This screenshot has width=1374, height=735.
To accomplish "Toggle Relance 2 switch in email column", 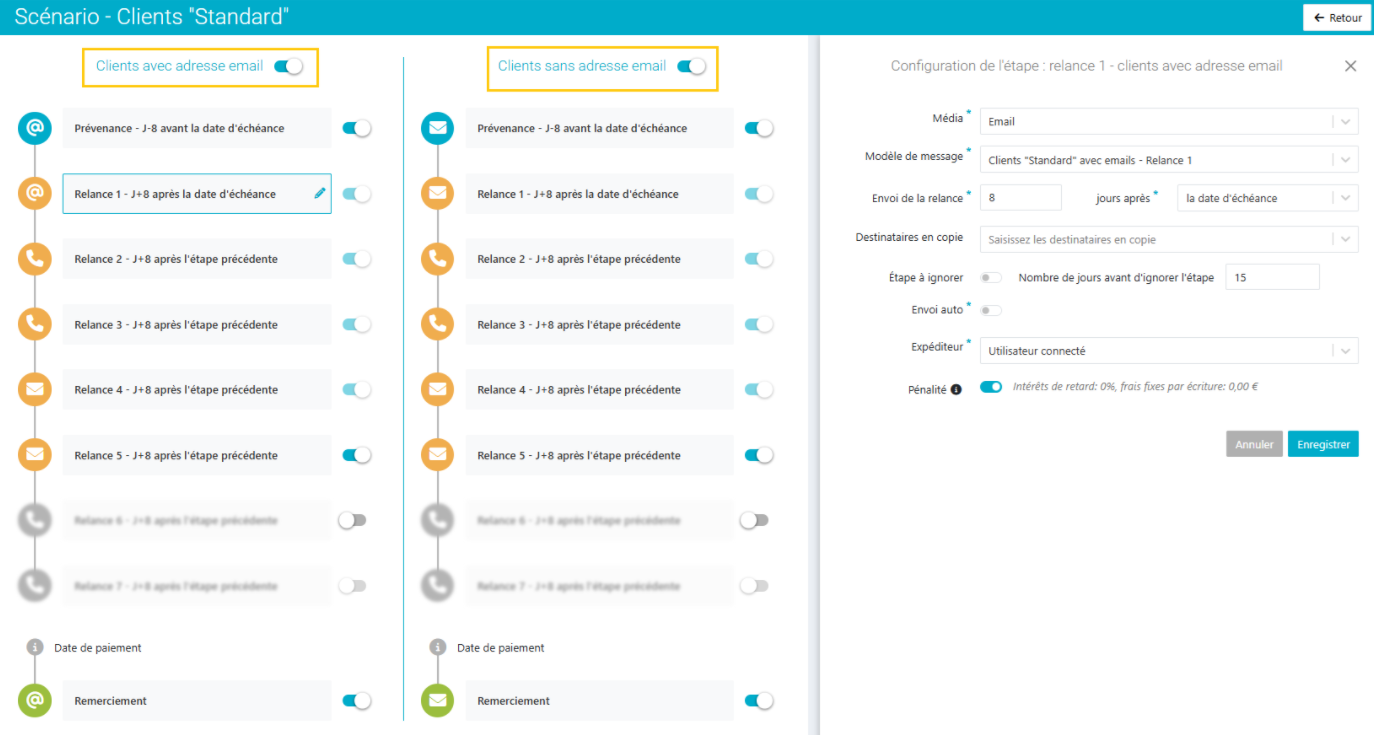I will click(x=357, y=259).
